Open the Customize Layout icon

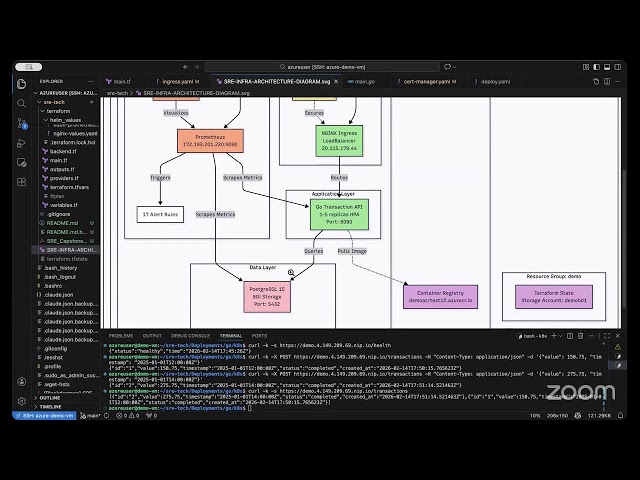click(586, 67)
